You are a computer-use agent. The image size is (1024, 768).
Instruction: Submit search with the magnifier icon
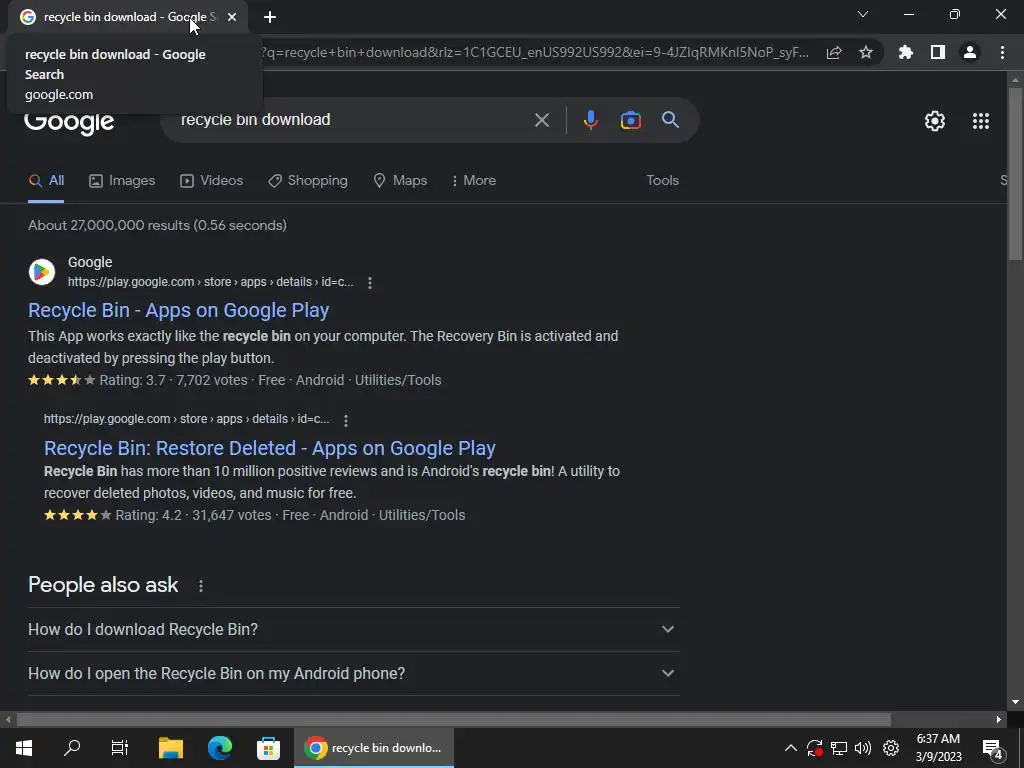pos(670,120)
